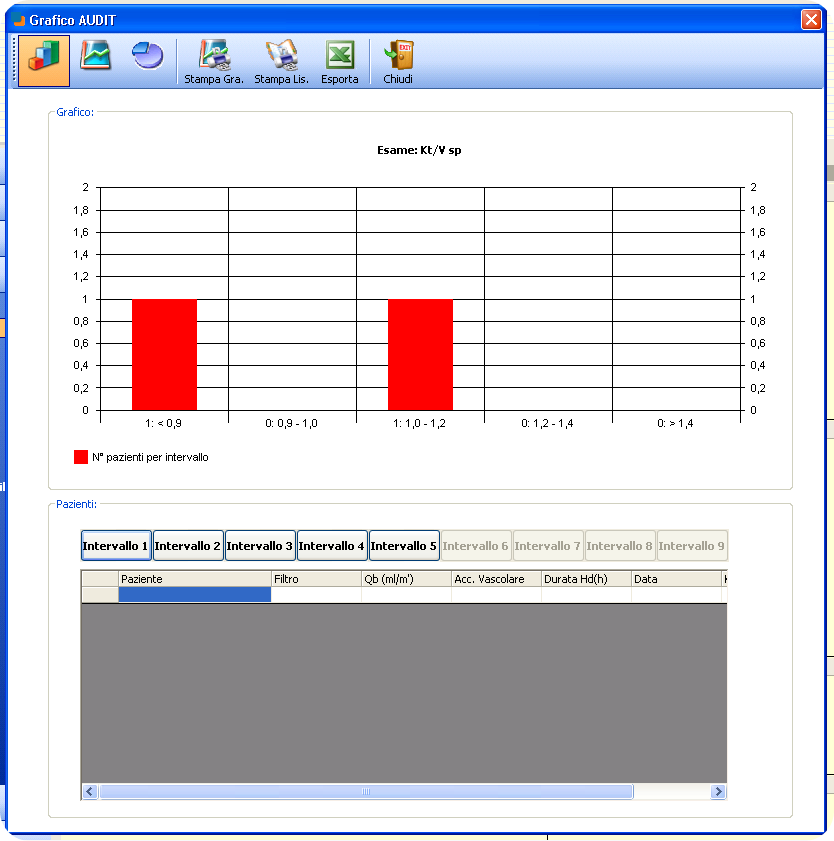Click the Paziente column header

click(195, 579)
